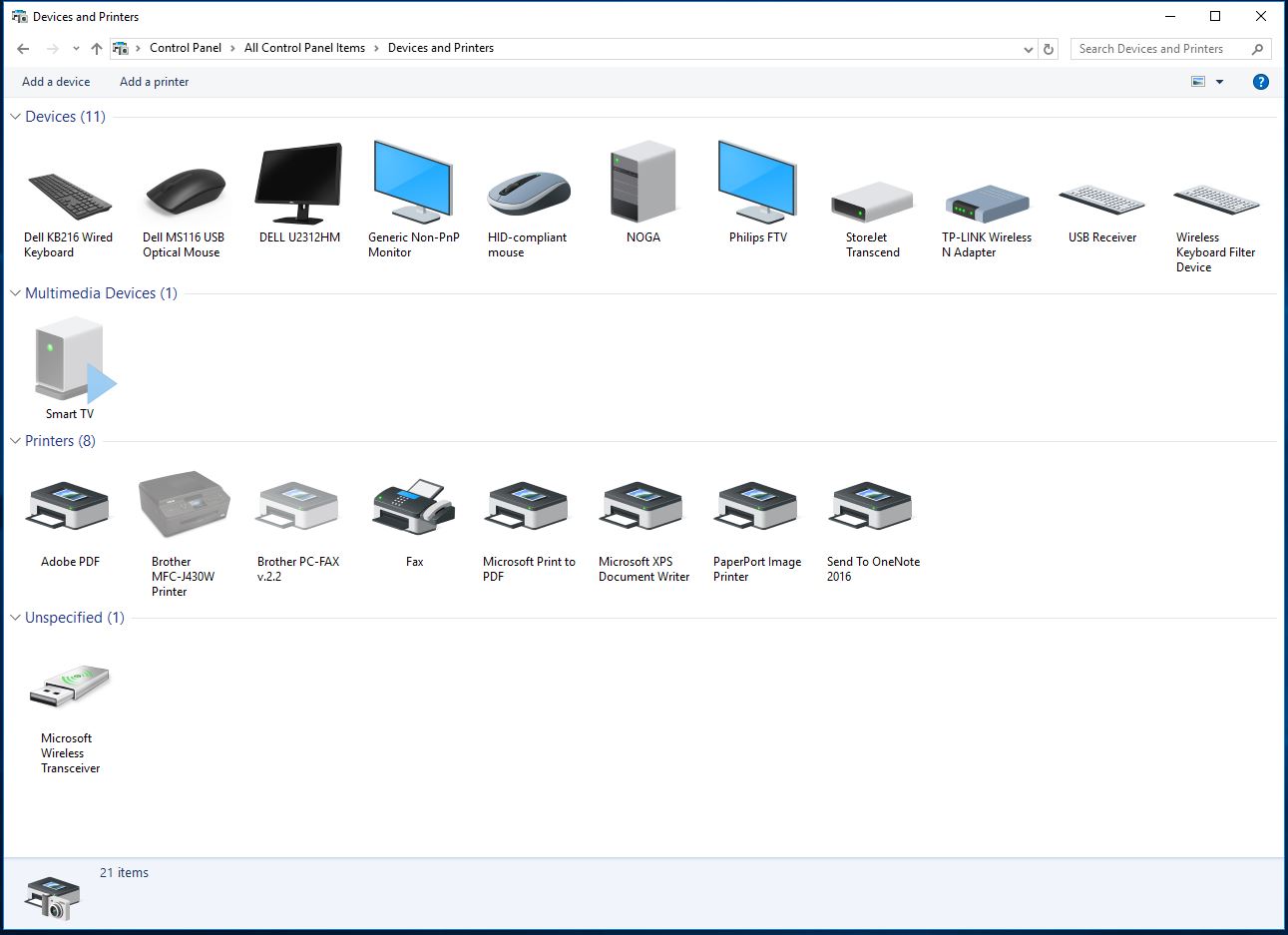Screen dimensions: 1288x935
Task: Click the details pane printer camera icon
Action: [x=53, y=897]
